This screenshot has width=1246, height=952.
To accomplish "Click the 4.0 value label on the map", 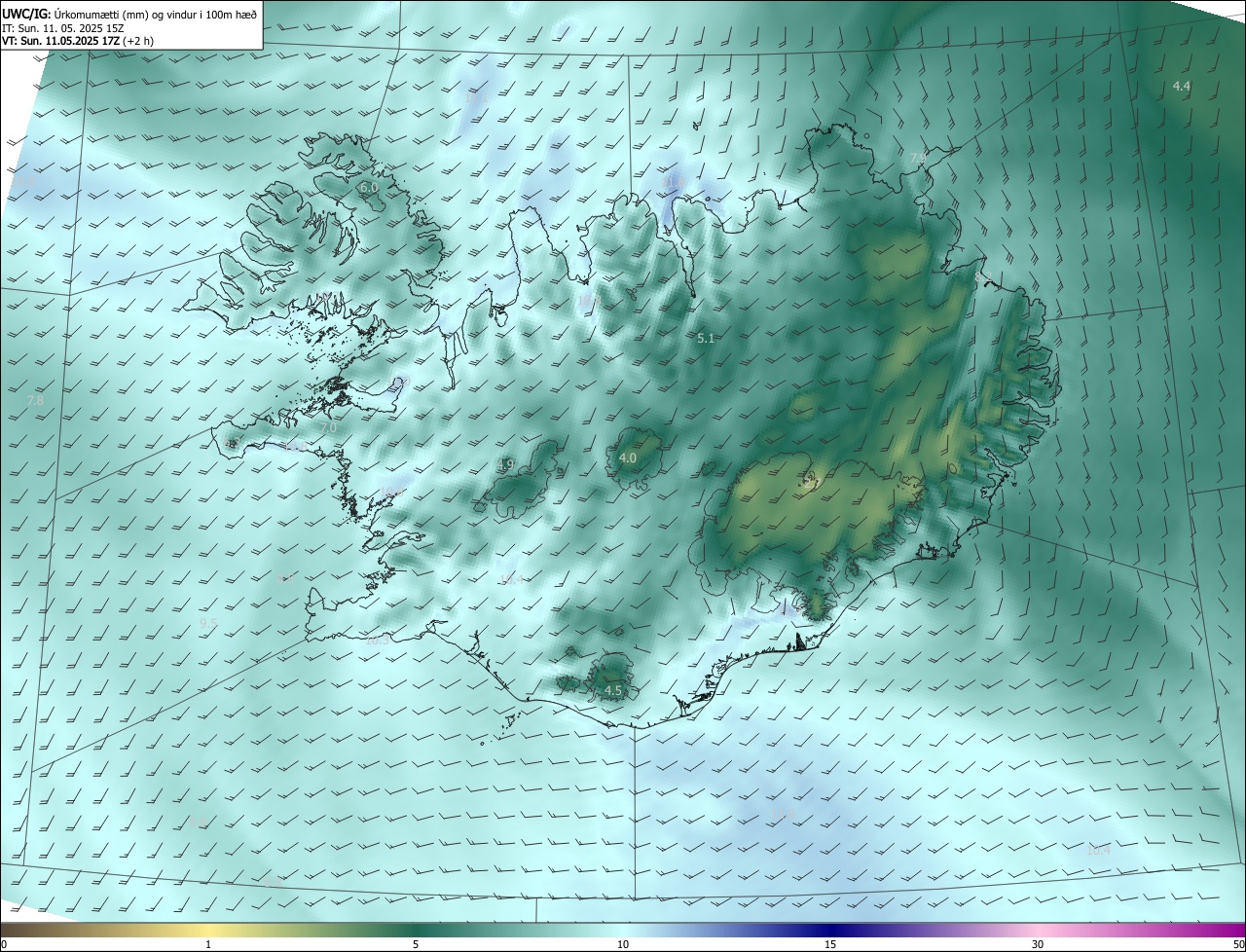I will (x=628, y=458).
